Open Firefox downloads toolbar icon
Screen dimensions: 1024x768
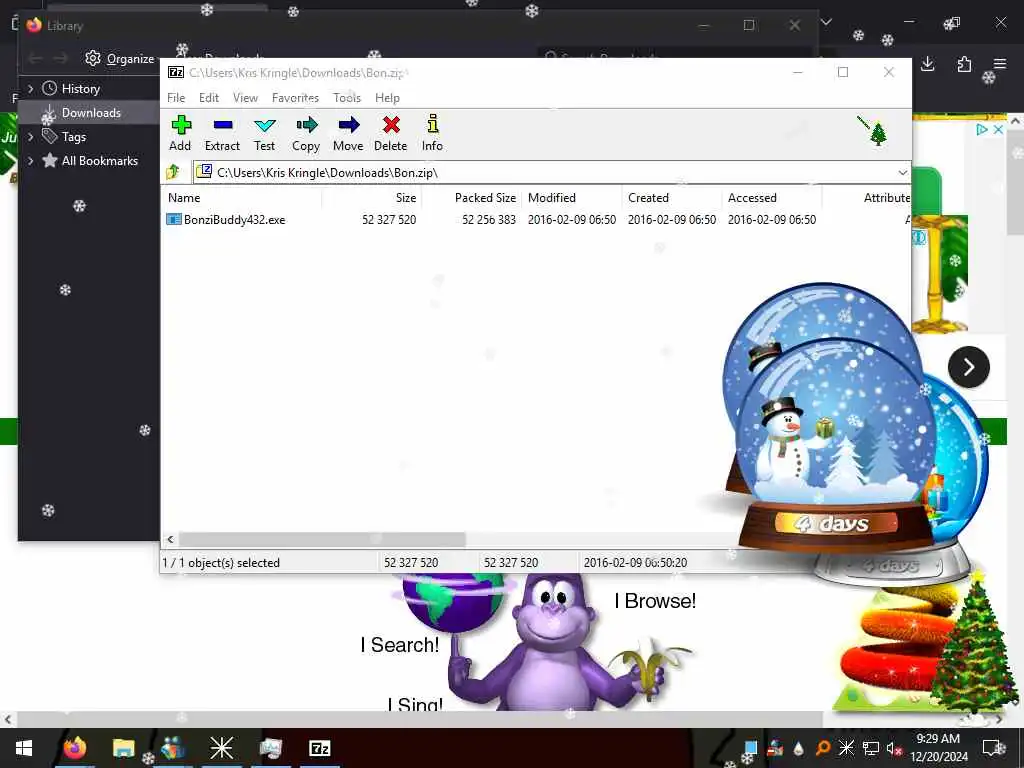[927, 64]
